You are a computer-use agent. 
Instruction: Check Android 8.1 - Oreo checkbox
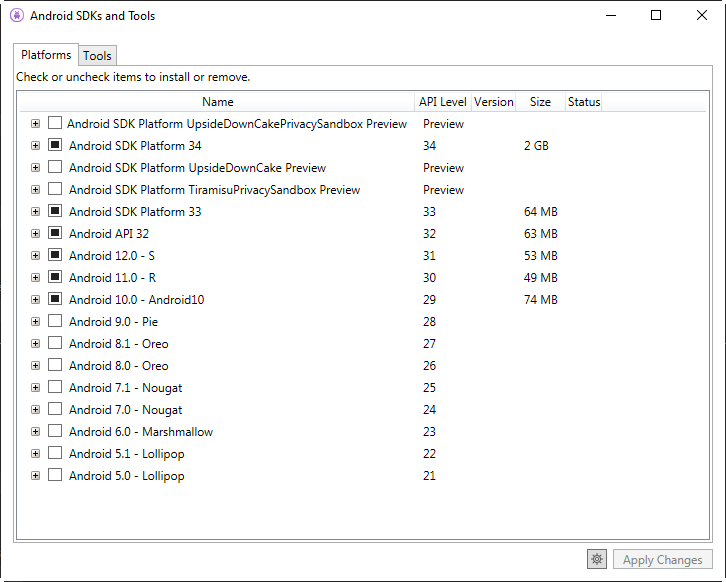pyautogui.click(x=55, y=343)
